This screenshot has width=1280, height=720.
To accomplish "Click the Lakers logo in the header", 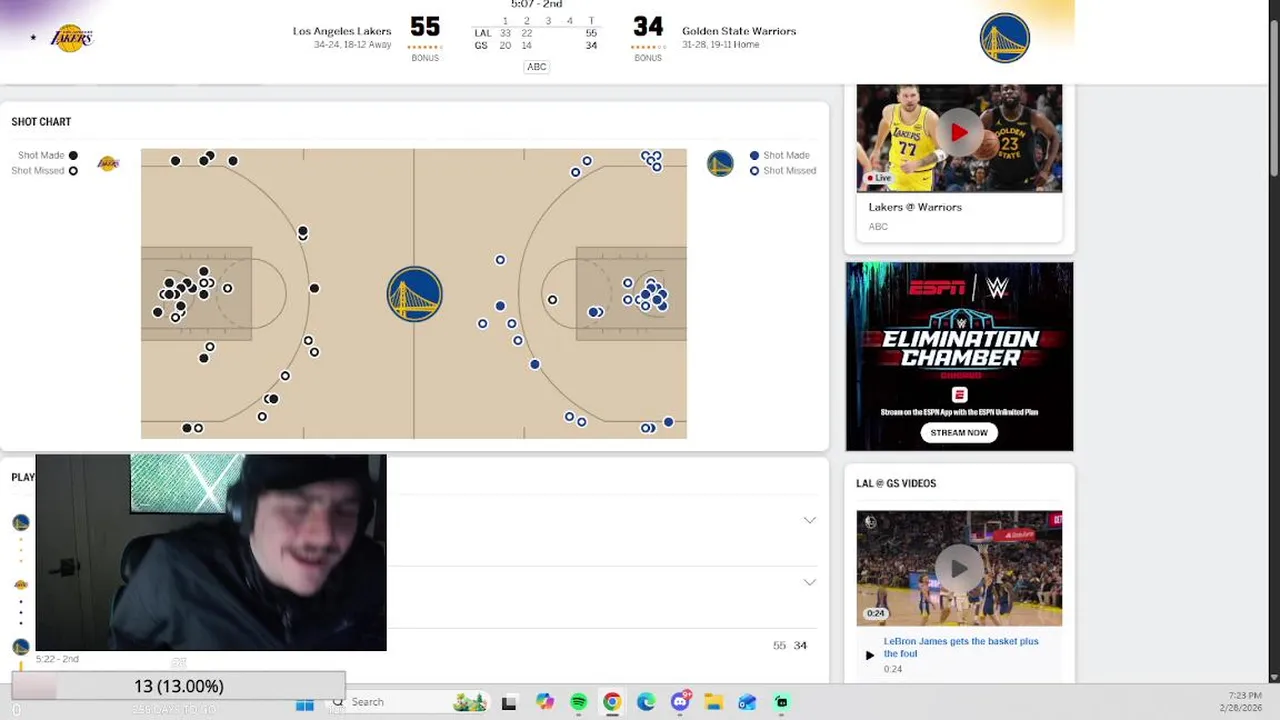I will coord(71,38).
